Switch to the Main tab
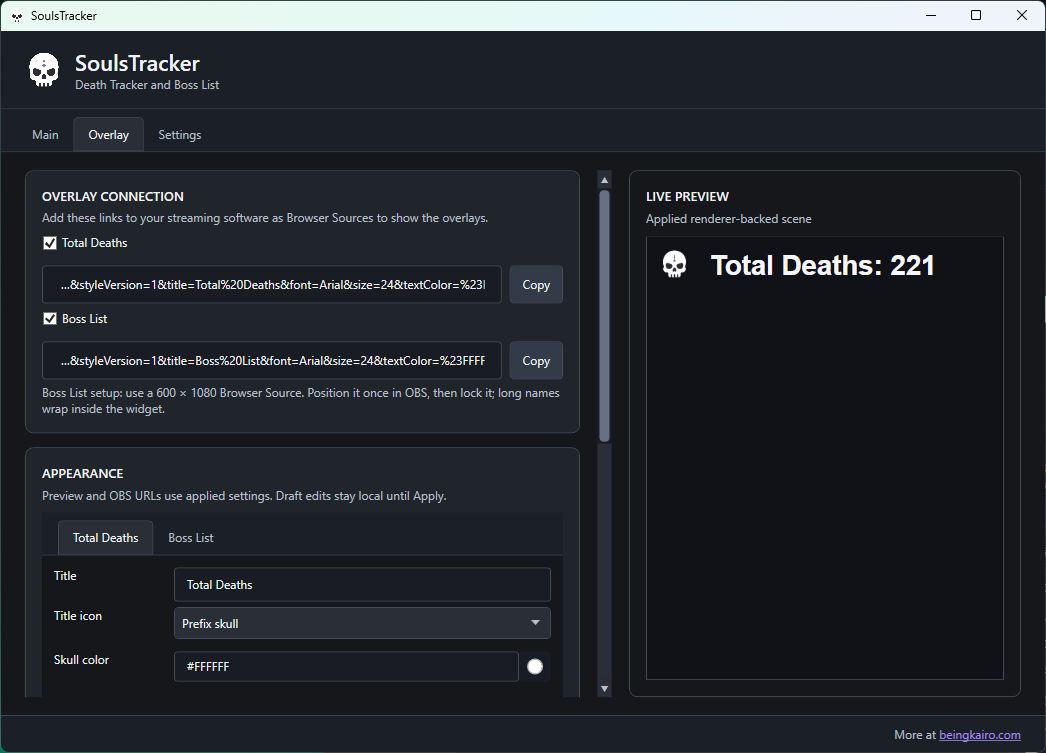Viewport: 1046px width, 753px height. tap(45, 135)
